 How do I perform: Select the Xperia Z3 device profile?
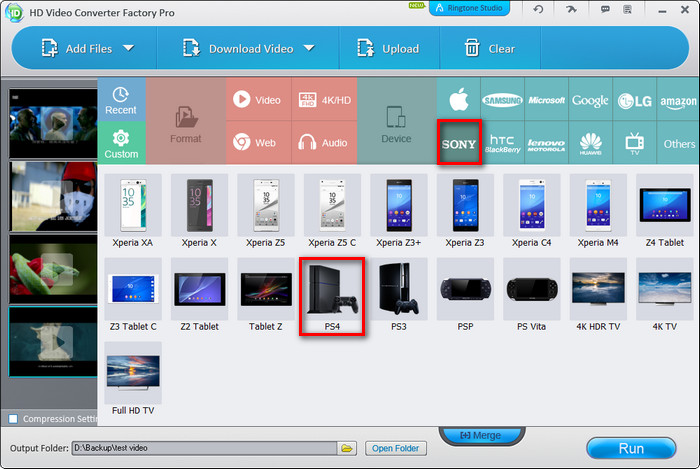coord(465,211)
